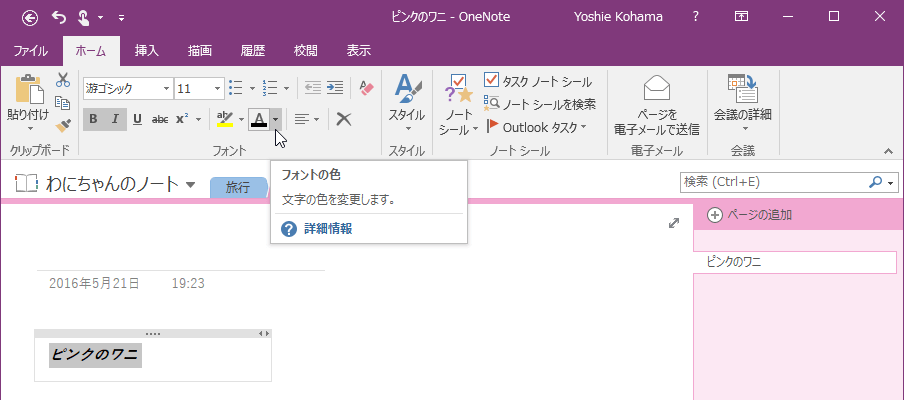Toggle タスク ノート シール checkbox tag

(x=538, y=81)
